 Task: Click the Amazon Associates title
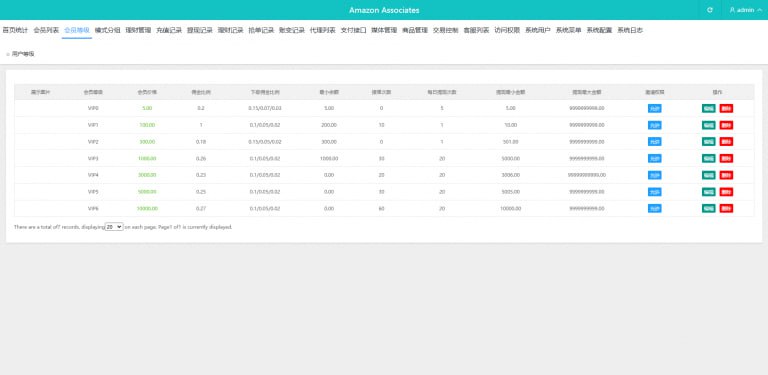click(384, 10)
